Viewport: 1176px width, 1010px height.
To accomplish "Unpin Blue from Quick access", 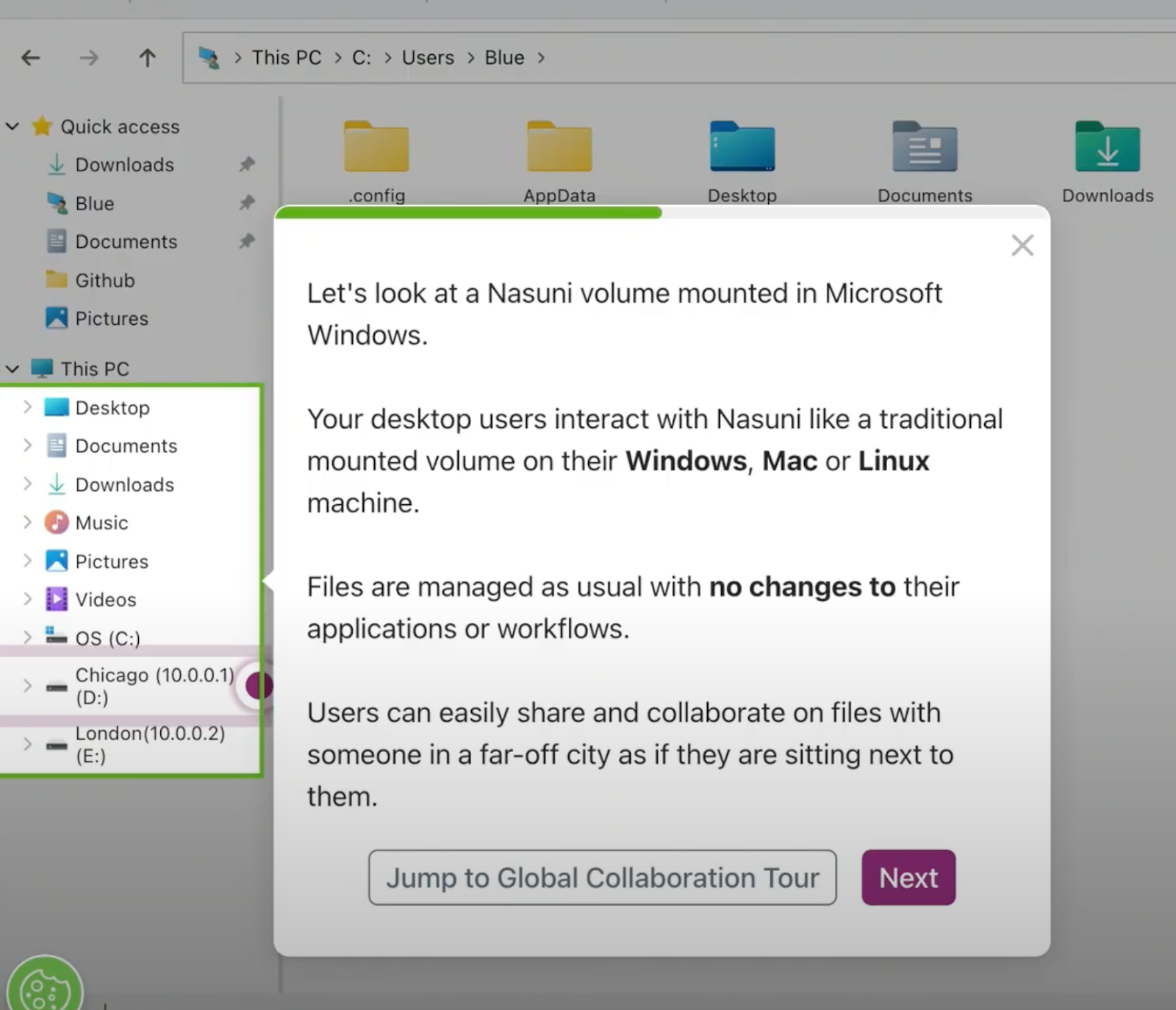I will pyautogui.click(x=247, y=203).
